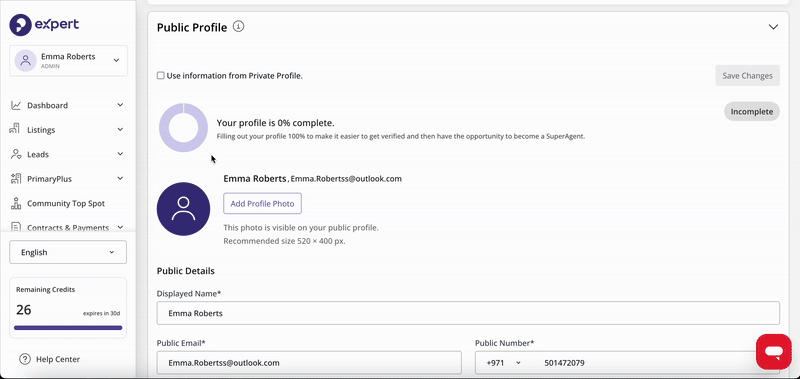Viewport: 800px width, 379px height.
Task: Click the Public Number field 501472079
Action: 564,363
